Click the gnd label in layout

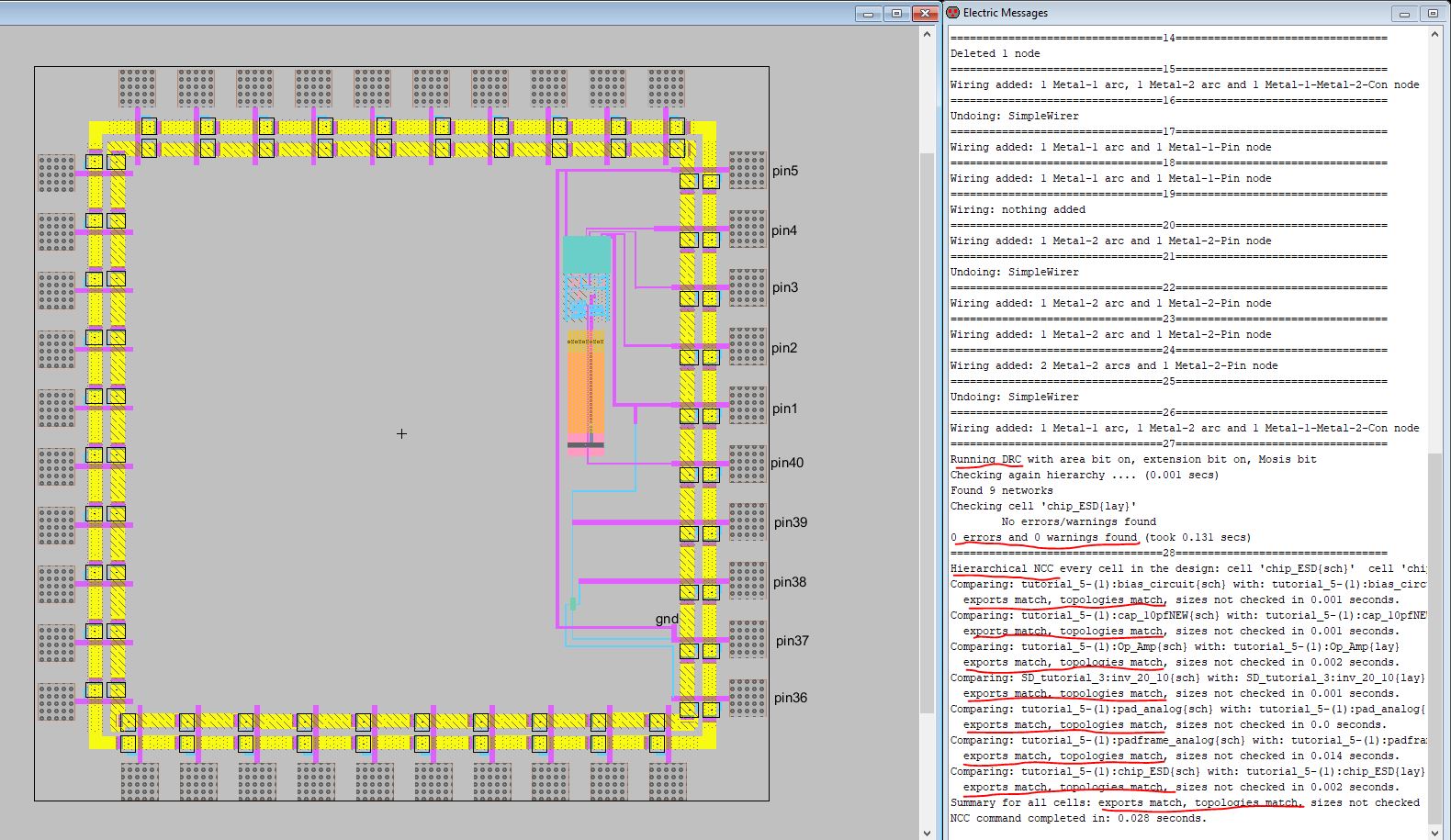(667, 619)
